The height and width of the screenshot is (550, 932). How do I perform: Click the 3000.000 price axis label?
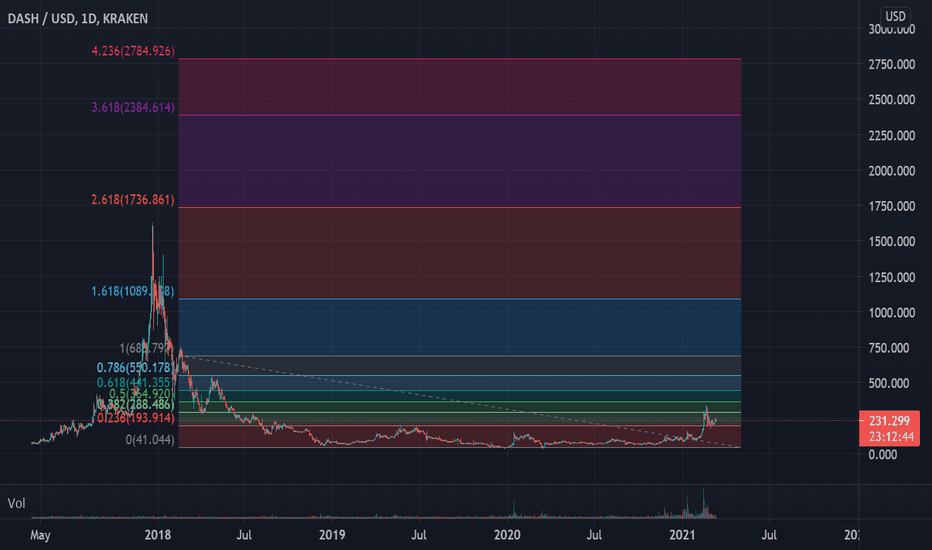click(x=892, y=29)
